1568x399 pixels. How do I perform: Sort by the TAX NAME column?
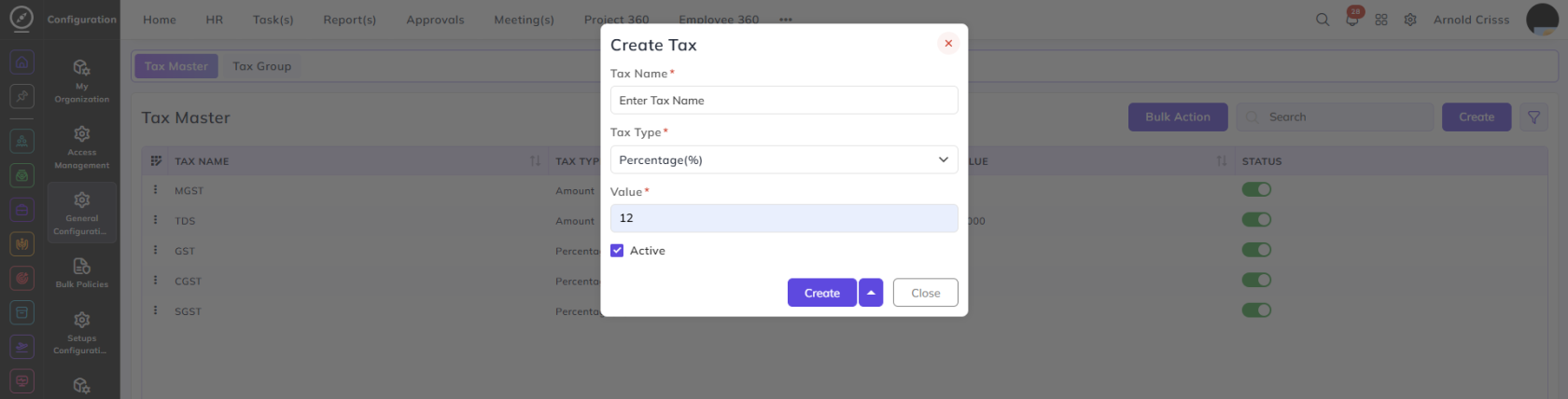[535, 161]
